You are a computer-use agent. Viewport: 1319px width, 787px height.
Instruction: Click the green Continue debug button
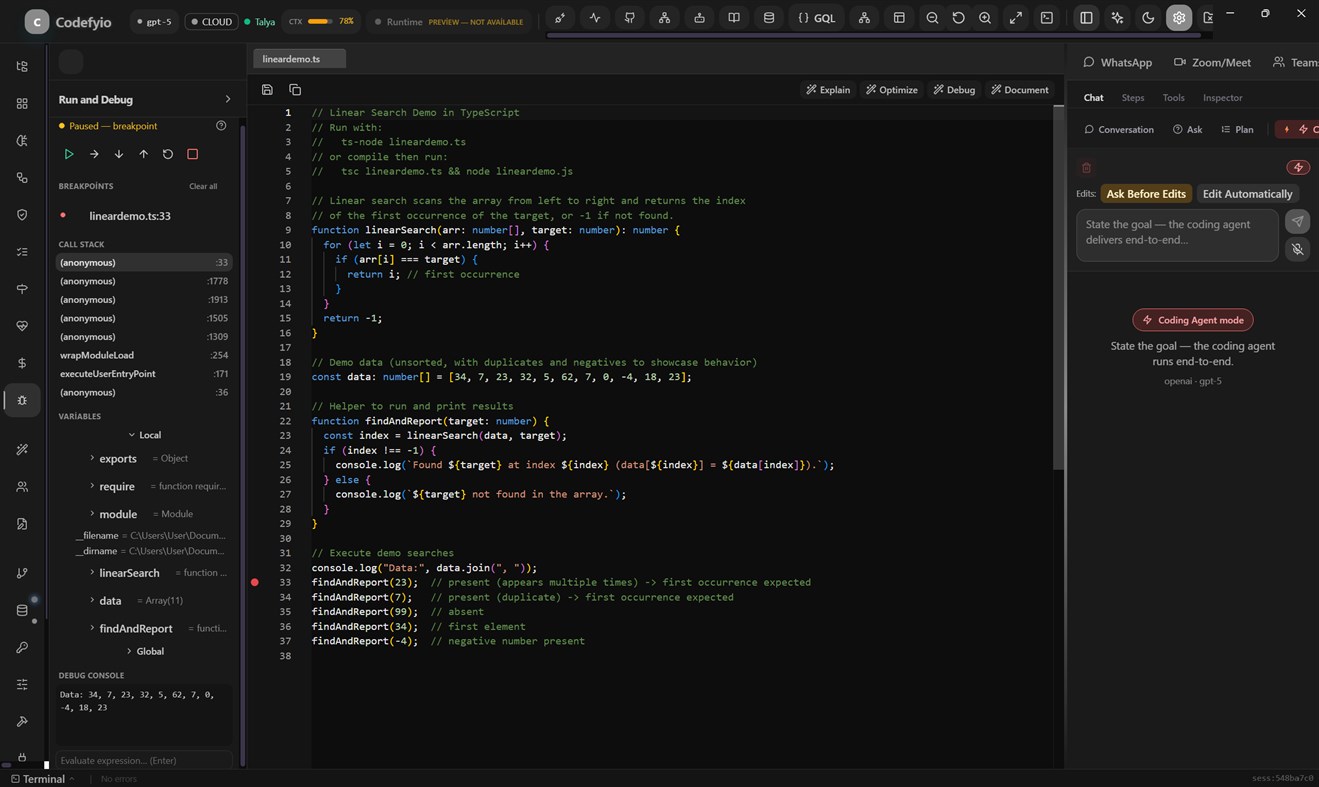coord(69,154)
